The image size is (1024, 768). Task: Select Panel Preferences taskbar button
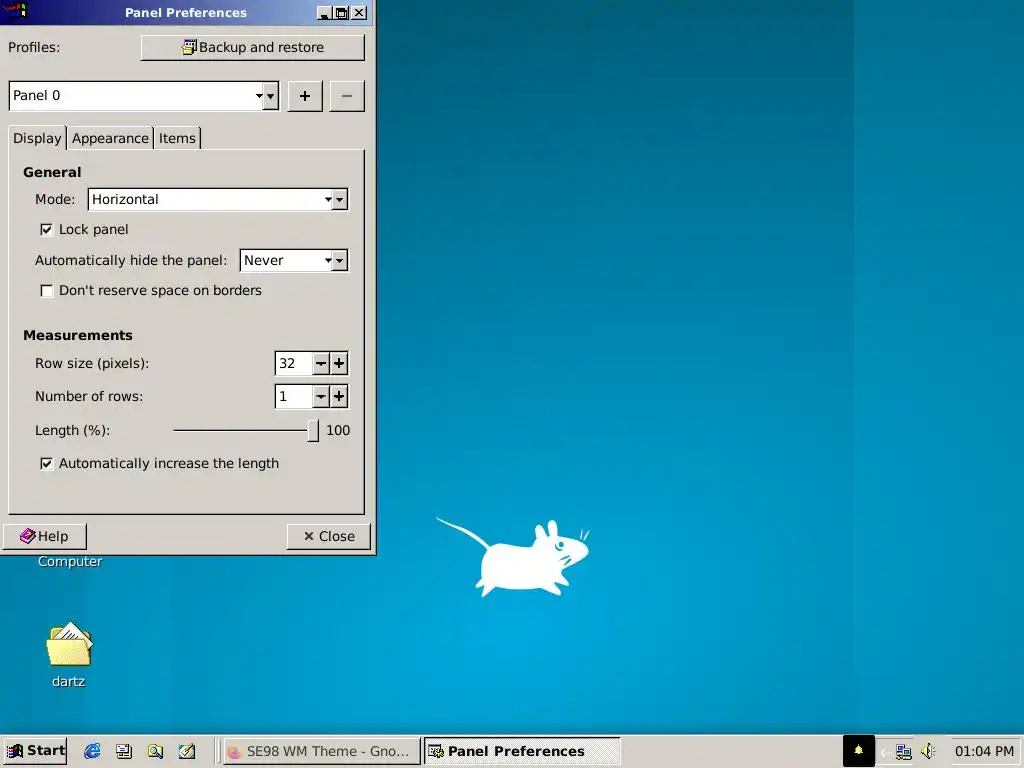tap(522, 751)
